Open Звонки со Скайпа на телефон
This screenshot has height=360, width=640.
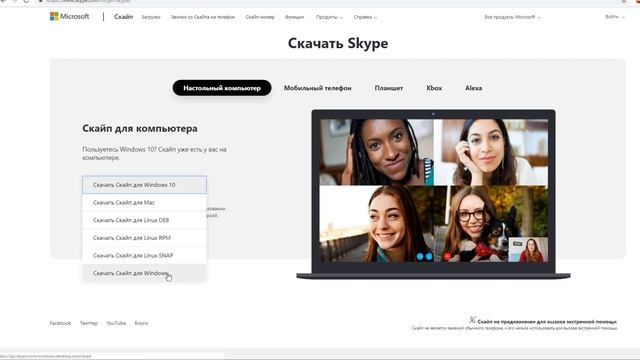(x=203, y=17)
